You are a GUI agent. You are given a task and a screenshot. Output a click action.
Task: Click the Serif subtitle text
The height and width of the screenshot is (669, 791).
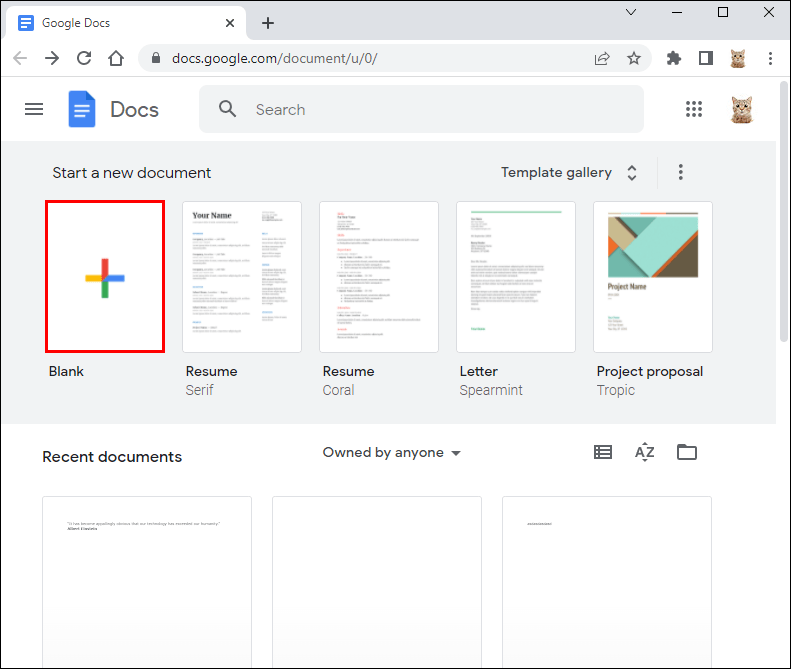click(x=199, y=390)
